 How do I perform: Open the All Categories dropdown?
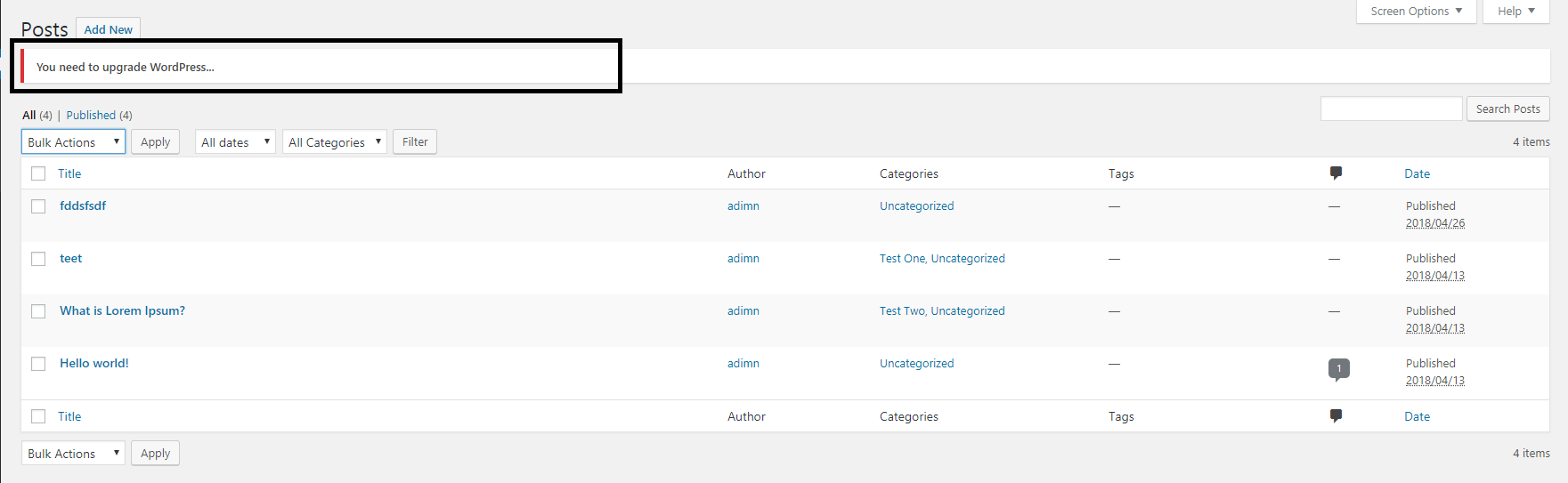pos(335,142)
